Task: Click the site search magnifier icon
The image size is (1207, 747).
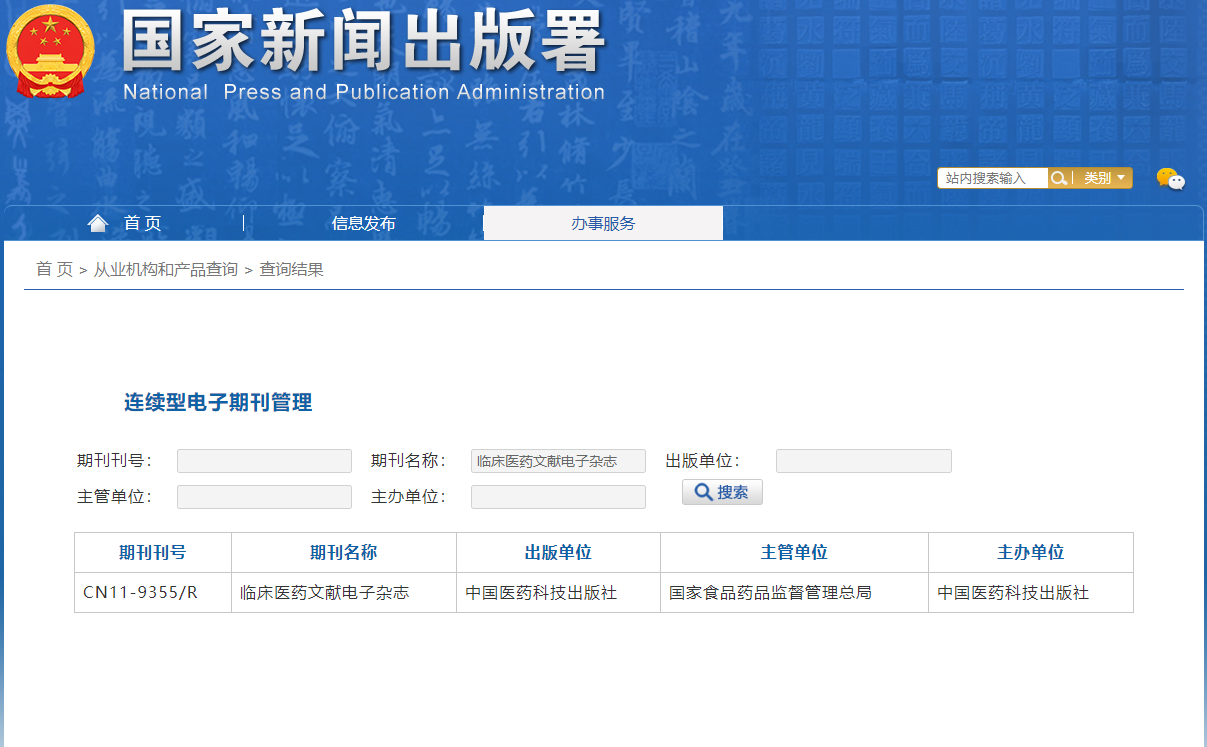Action: tap(1058, 178)
